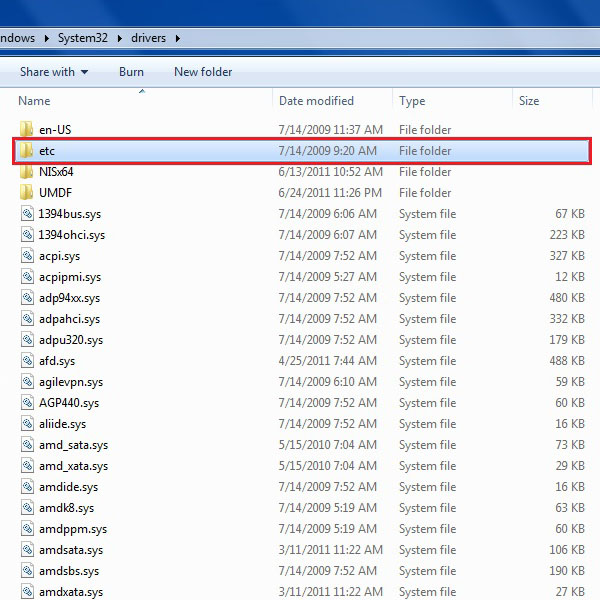Select the amdsata.sys file name

coord(71,550)
